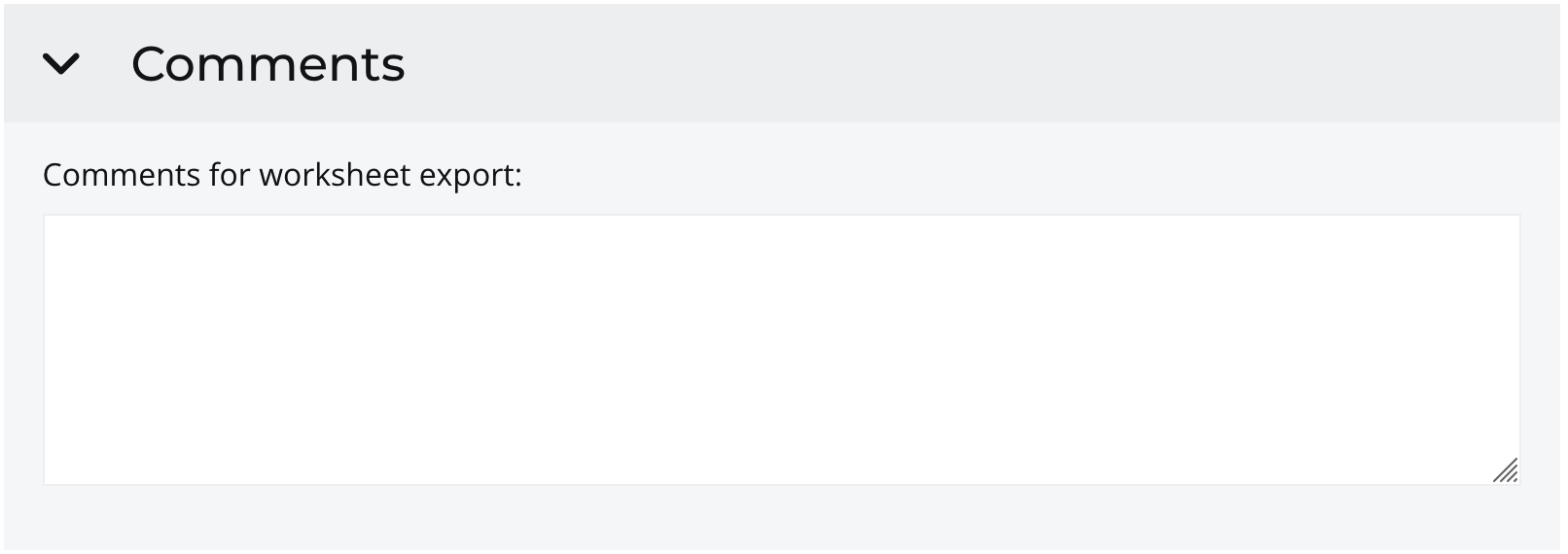Focus the empty comments text area

[781, 349]
